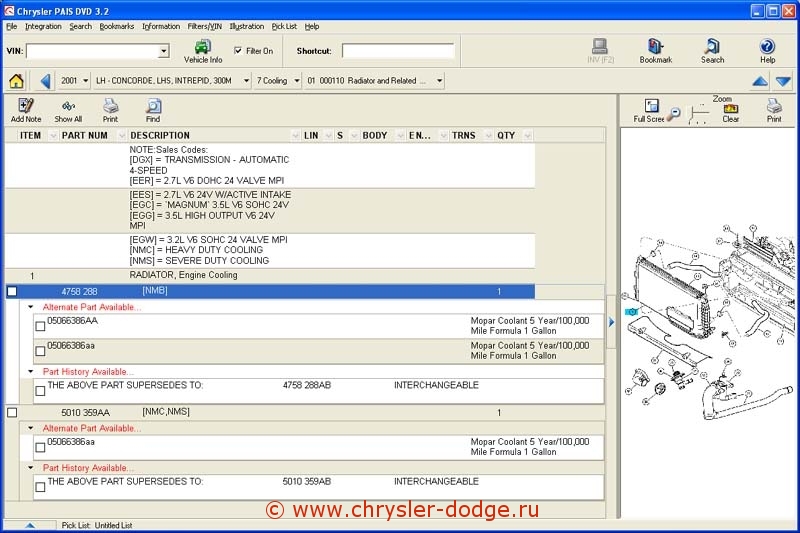Open the Filters/VIN menu

click(205, 27)
